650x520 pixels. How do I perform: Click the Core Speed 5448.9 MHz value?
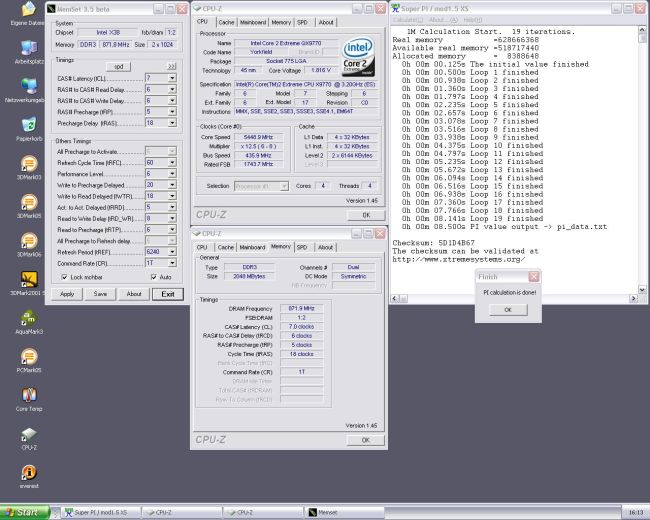click(x=259, y=137)
